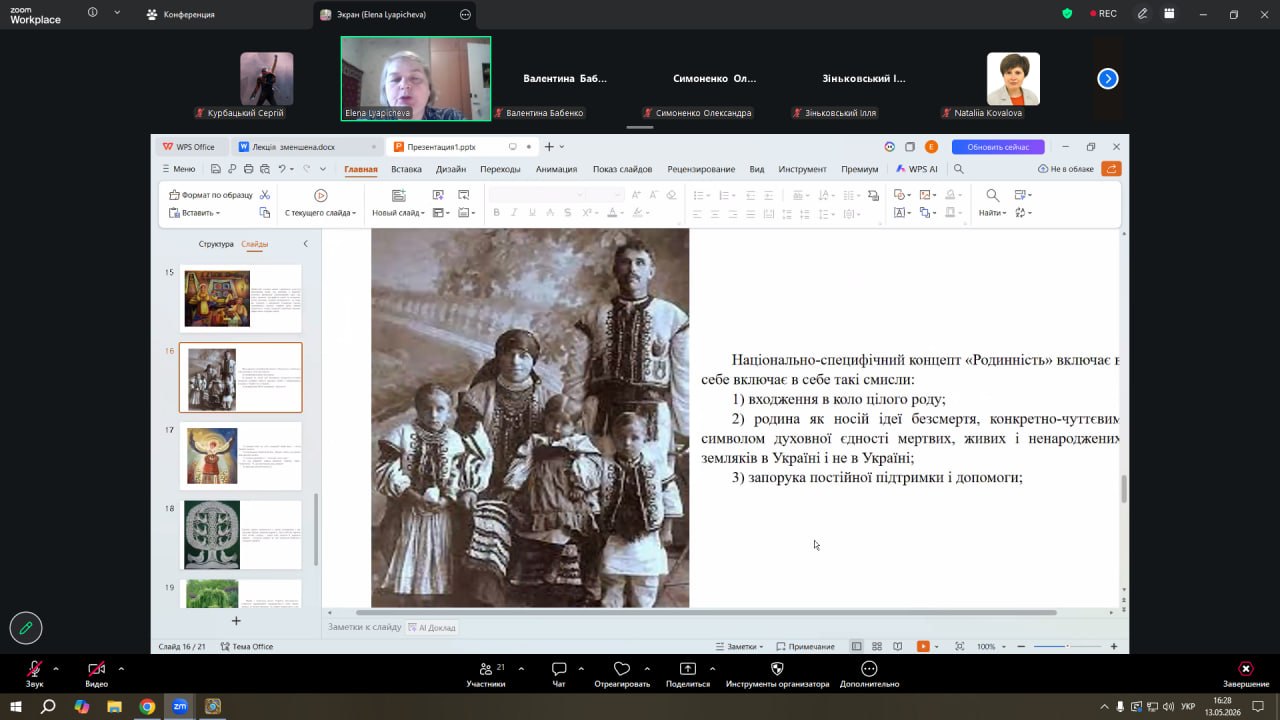Click the print icon in quick toolbar

(249, 169)
